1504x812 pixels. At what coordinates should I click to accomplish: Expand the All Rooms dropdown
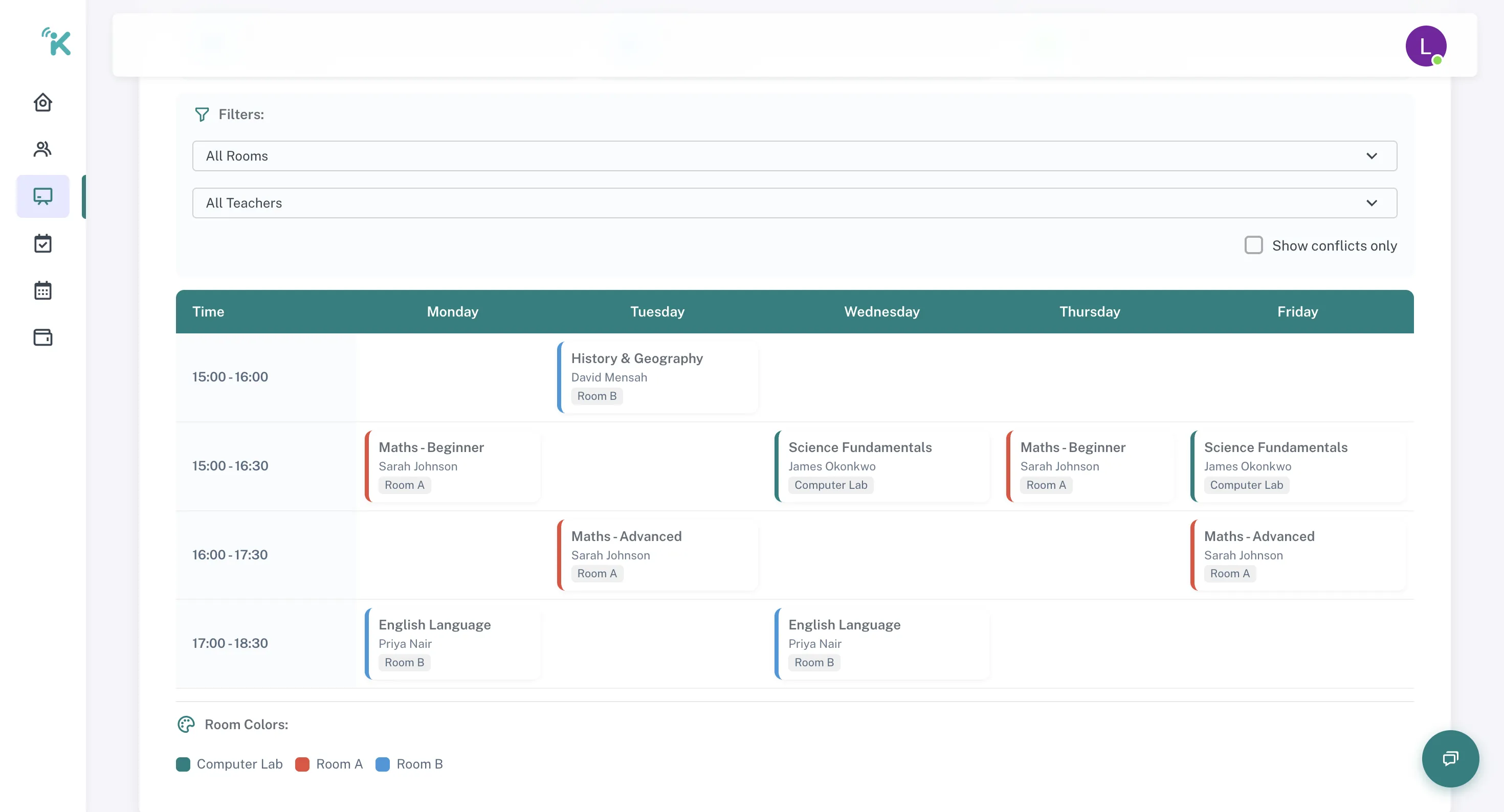[x=794, y=156]
